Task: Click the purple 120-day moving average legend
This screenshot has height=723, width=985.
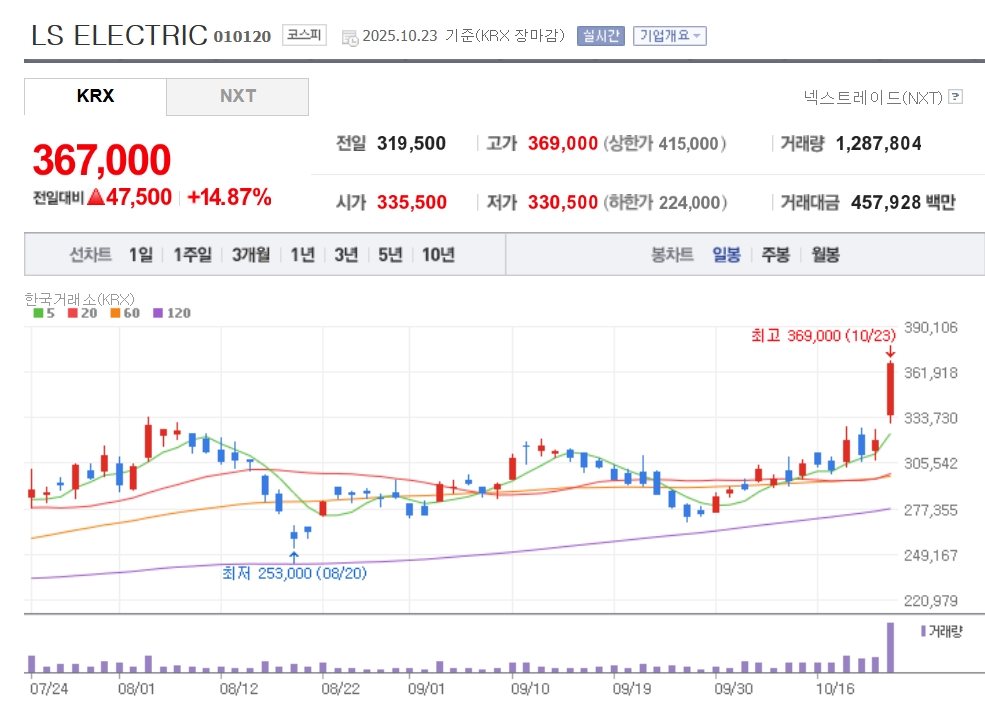Action: click(171, 313)
